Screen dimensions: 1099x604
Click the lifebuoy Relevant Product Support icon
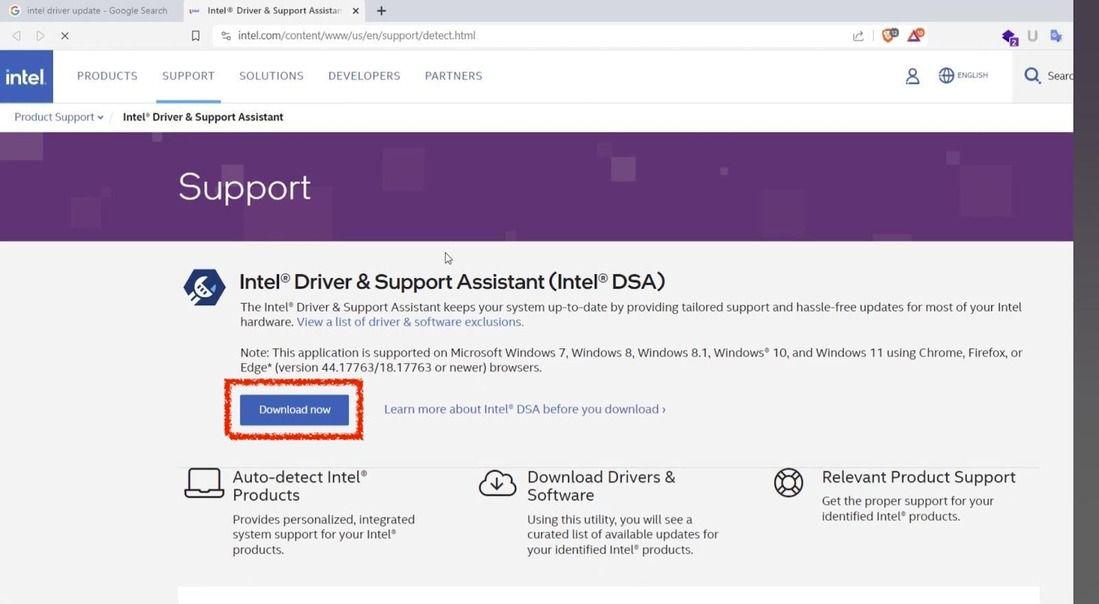pyautogui.click(x=789, y=483)
